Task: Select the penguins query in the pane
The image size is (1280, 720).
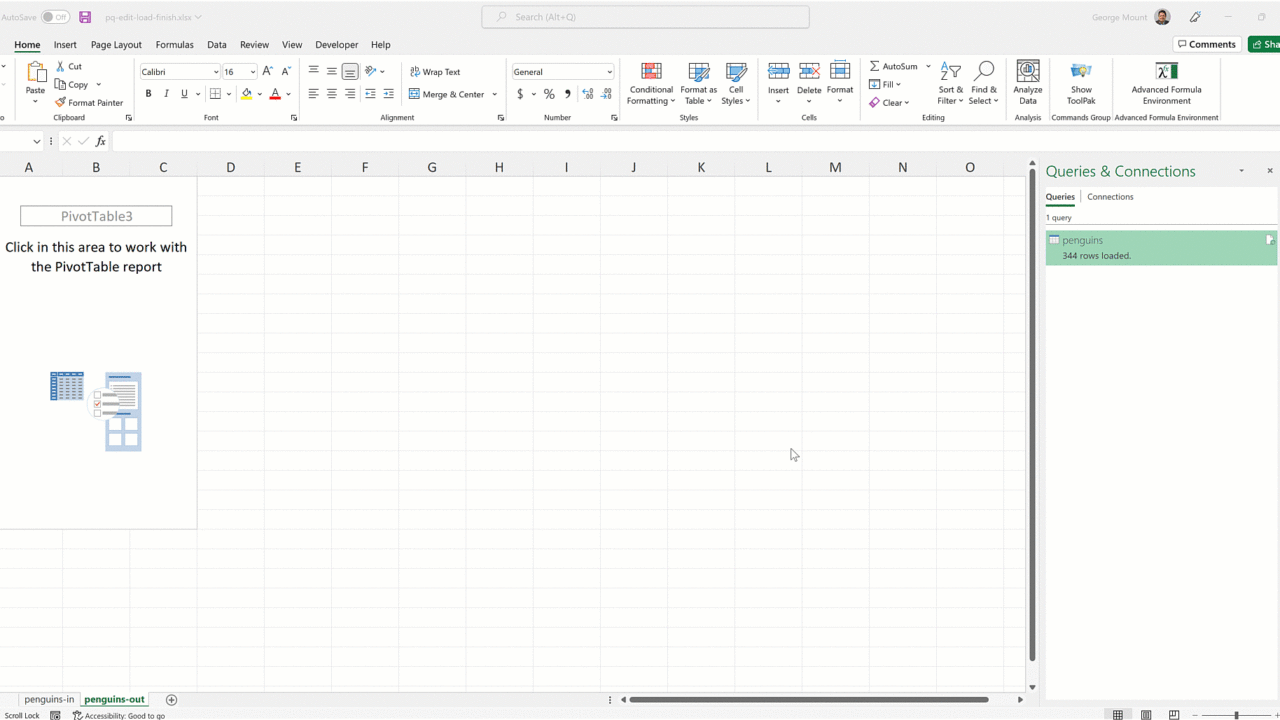Action: pos(1161,248)
